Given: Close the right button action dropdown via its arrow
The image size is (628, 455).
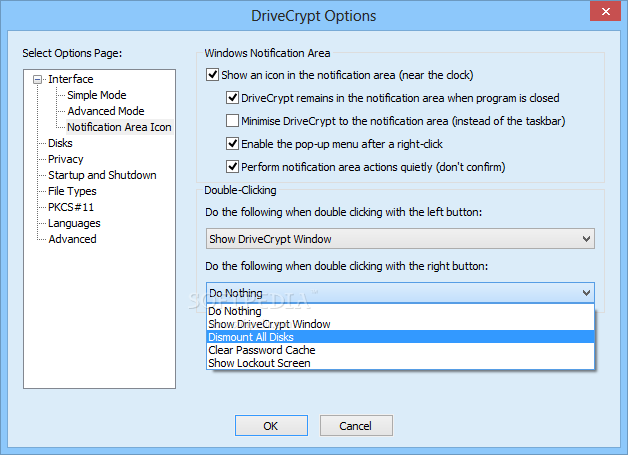Looking at the screenshot, I should [586, 293].
